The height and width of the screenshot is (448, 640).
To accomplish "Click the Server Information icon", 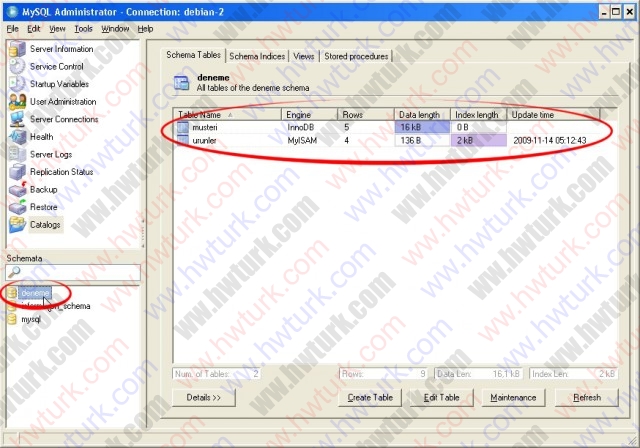I will tap(18, 49).
